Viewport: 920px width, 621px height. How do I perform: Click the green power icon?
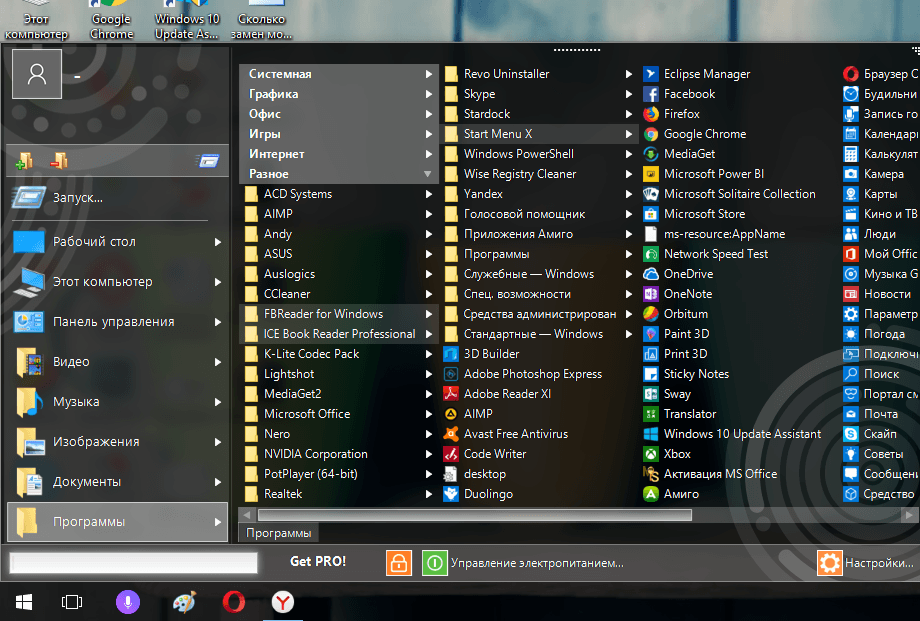click(435, 563)
